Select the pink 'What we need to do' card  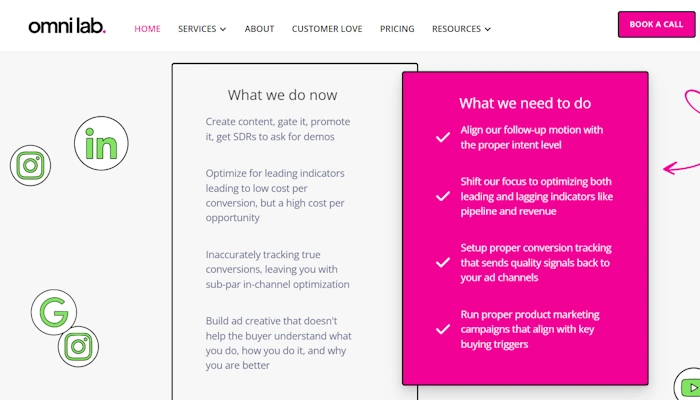[x=525, y=228]
